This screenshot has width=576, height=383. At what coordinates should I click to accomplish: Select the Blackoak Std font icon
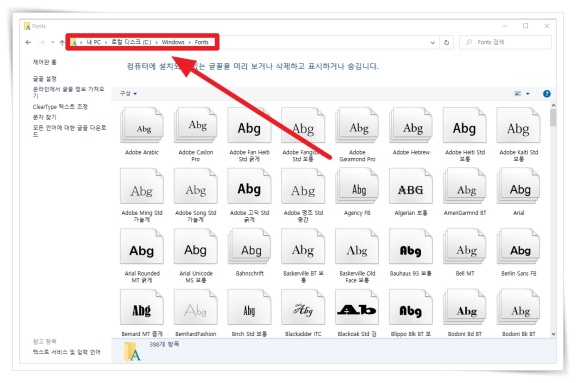[x=357, y=307]
